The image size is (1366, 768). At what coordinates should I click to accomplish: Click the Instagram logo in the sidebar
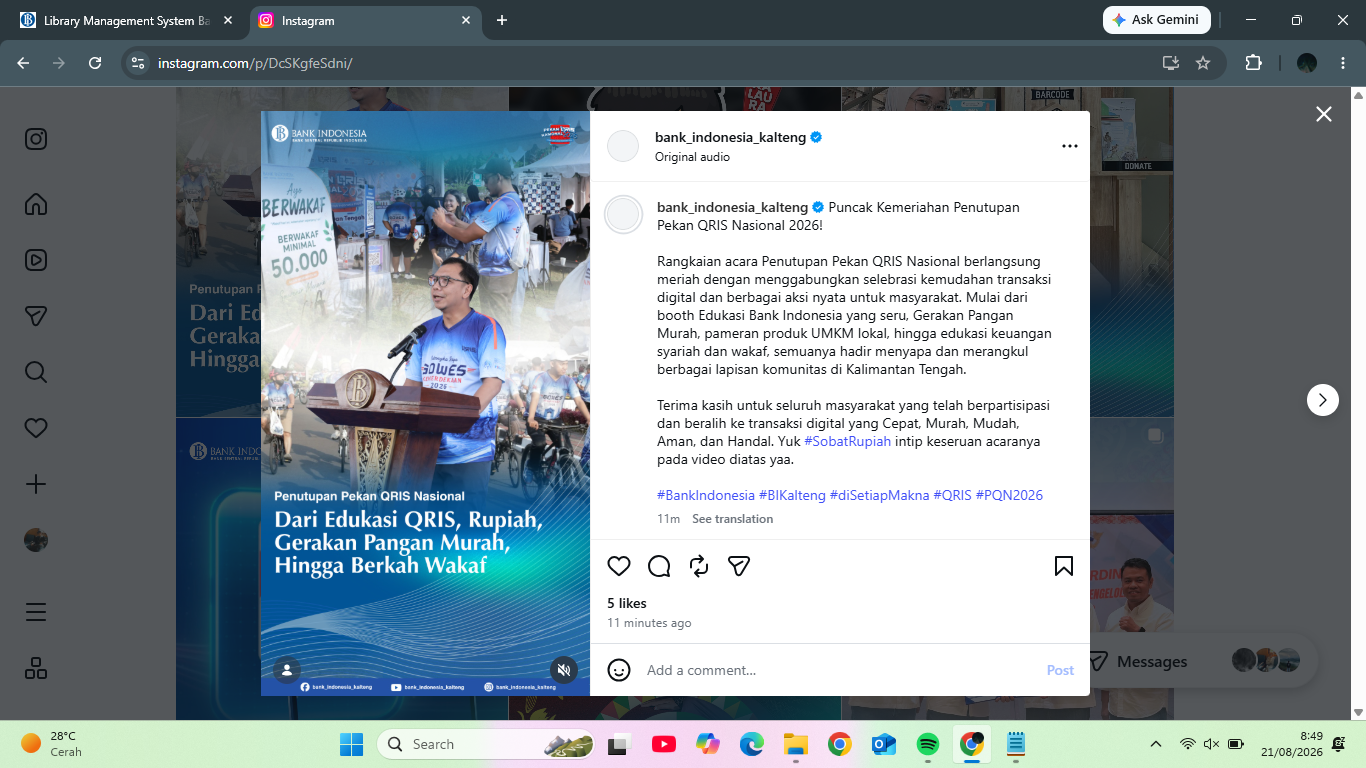pos(36,139)
